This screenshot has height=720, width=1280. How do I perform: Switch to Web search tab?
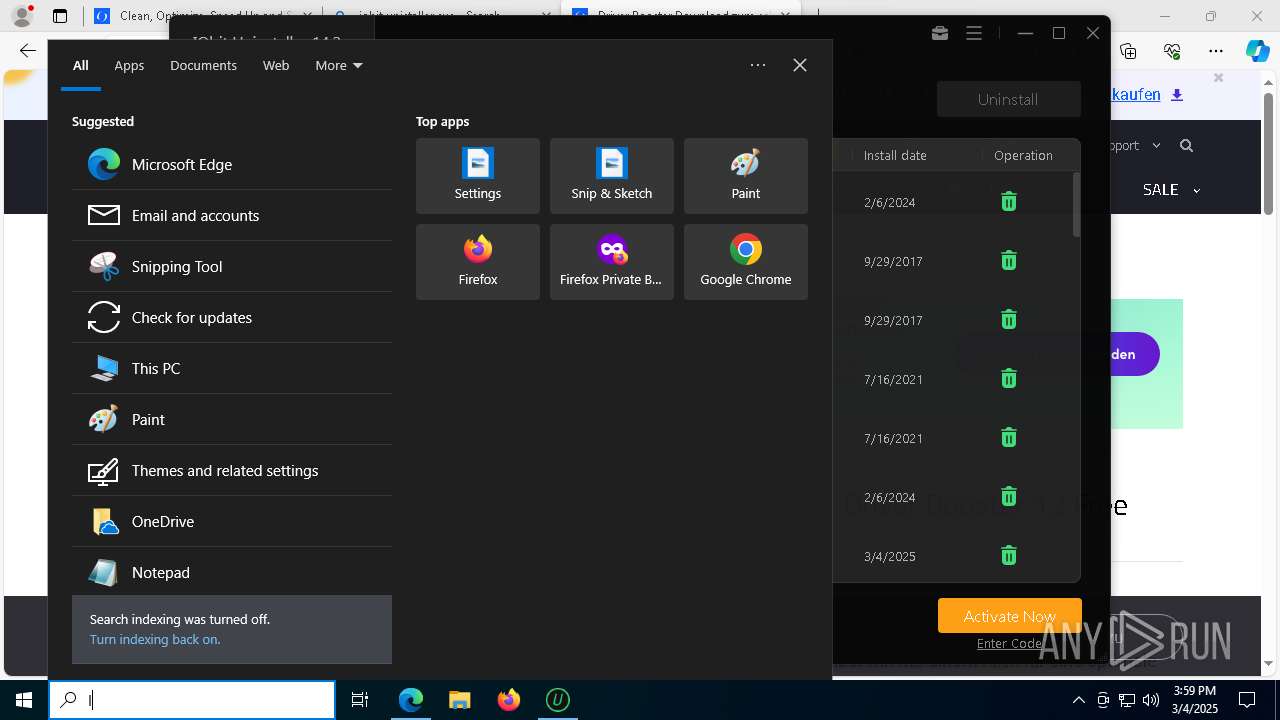point(276,65)
